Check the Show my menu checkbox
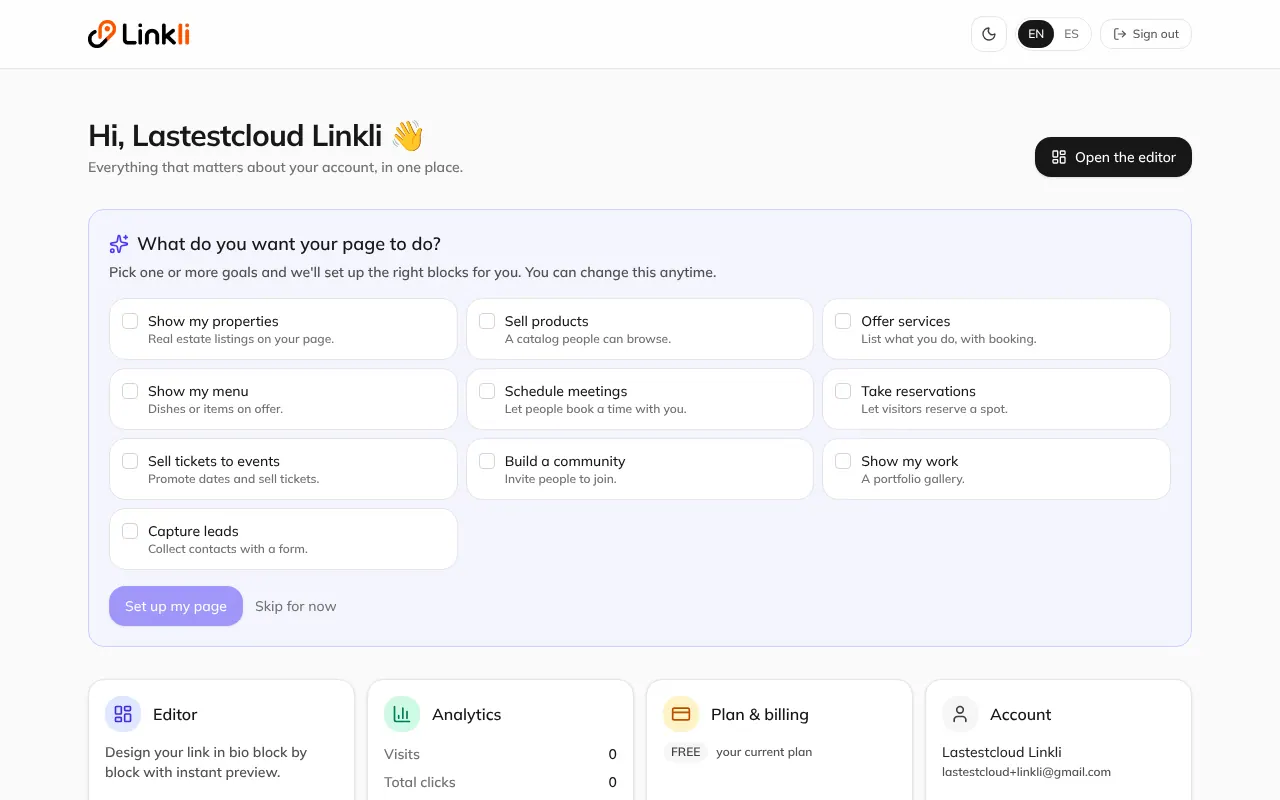The width and height of the screenshot is (1280, 800). (130, 391)
